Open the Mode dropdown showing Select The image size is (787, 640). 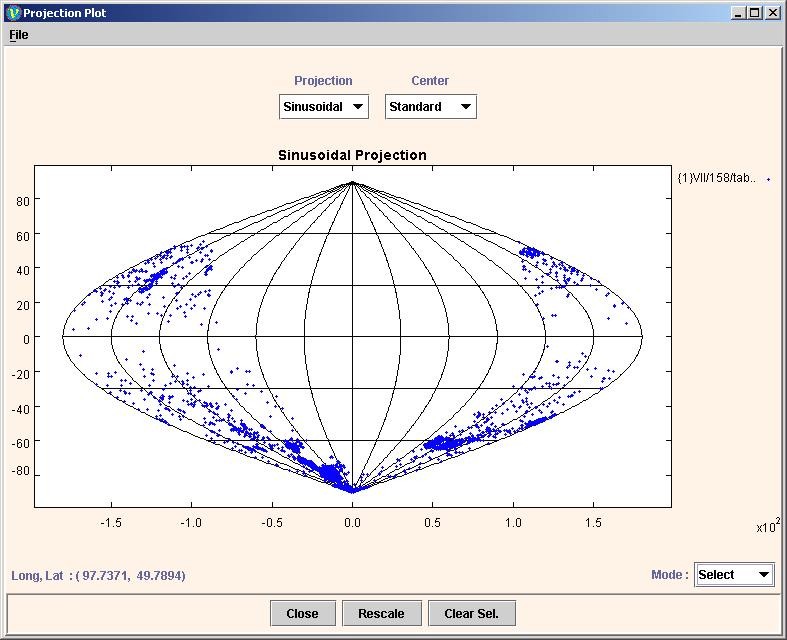[734, 574]
